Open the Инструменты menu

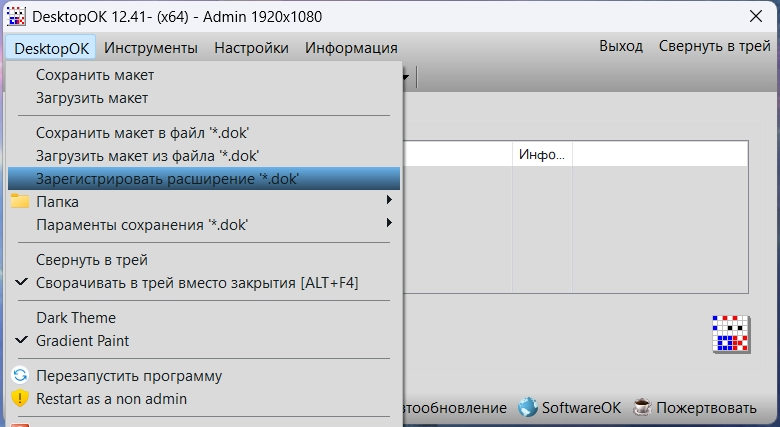[151, 48]
